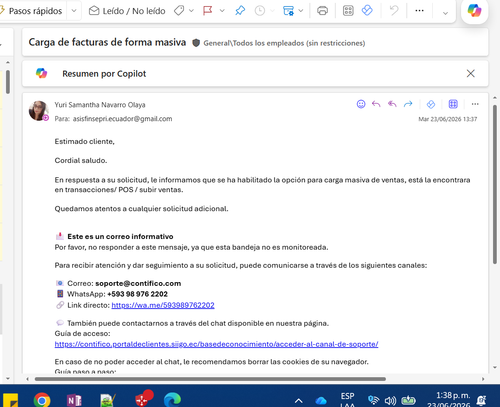Screen dimensions: 500x407
Task: Open more toolbar options ellipsis
Action: pos(419,11)
